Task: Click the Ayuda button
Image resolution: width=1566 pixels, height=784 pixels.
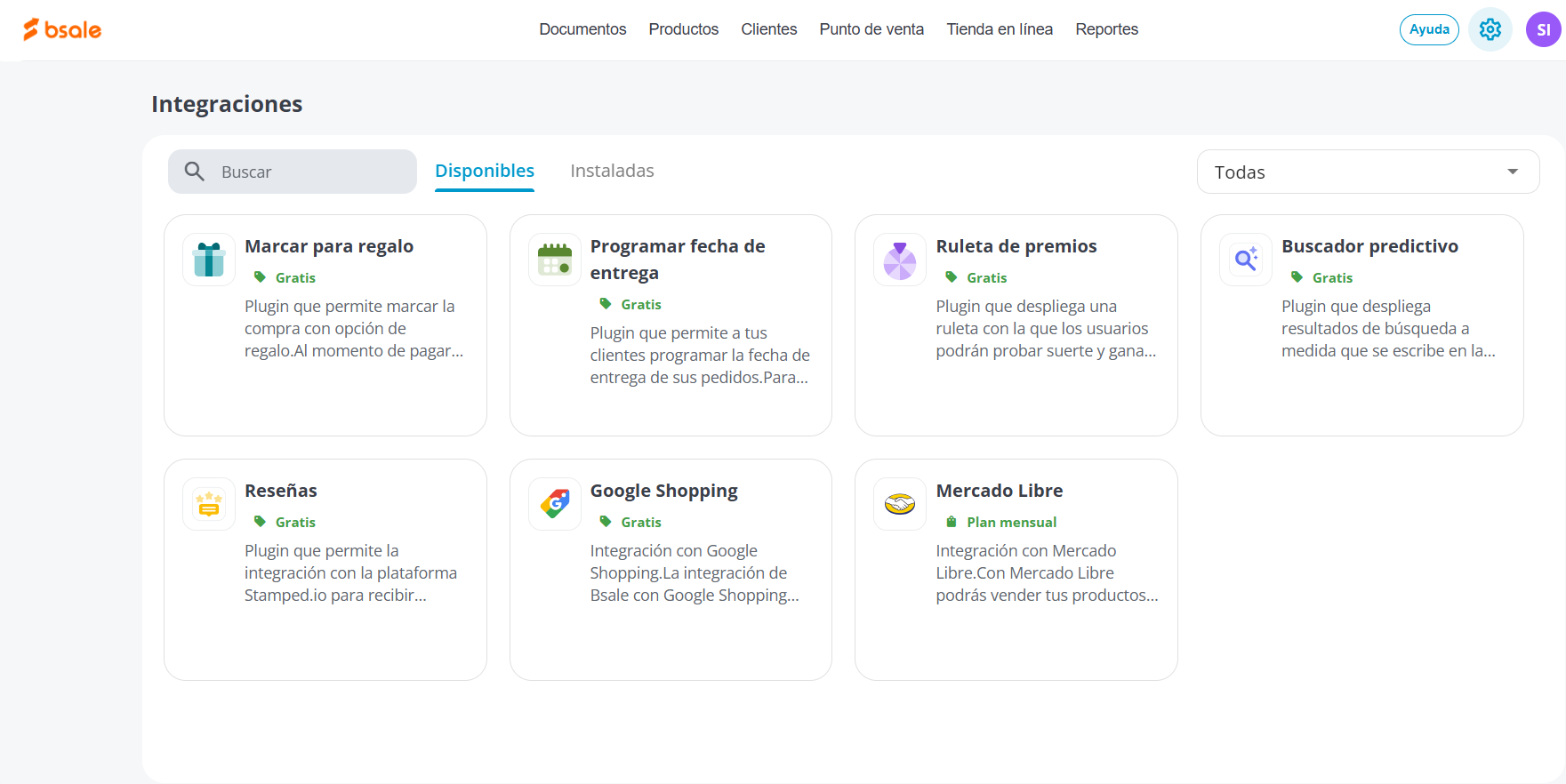Action: coord(1429,29)
